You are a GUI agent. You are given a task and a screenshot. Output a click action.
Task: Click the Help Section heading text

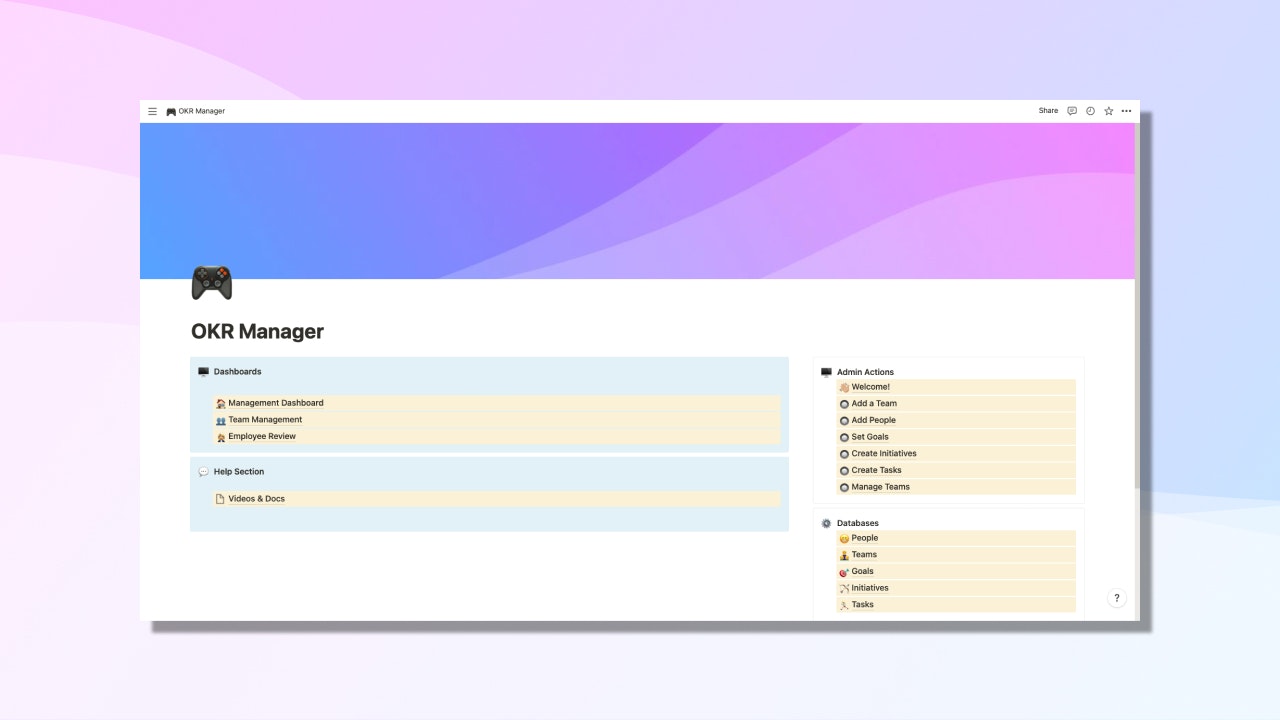pos(239,472)
